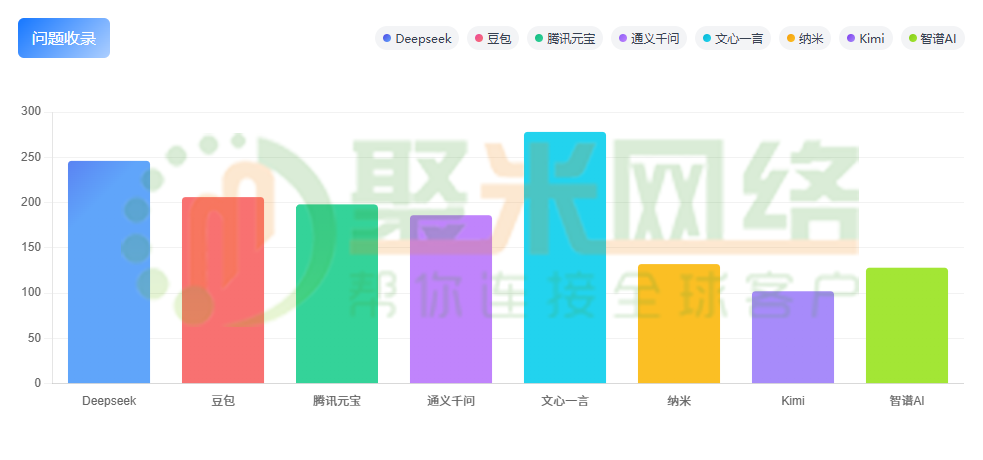Select the purple 通义千问 bar
This screenshot has width=983, height=460.
click(451, 299)
